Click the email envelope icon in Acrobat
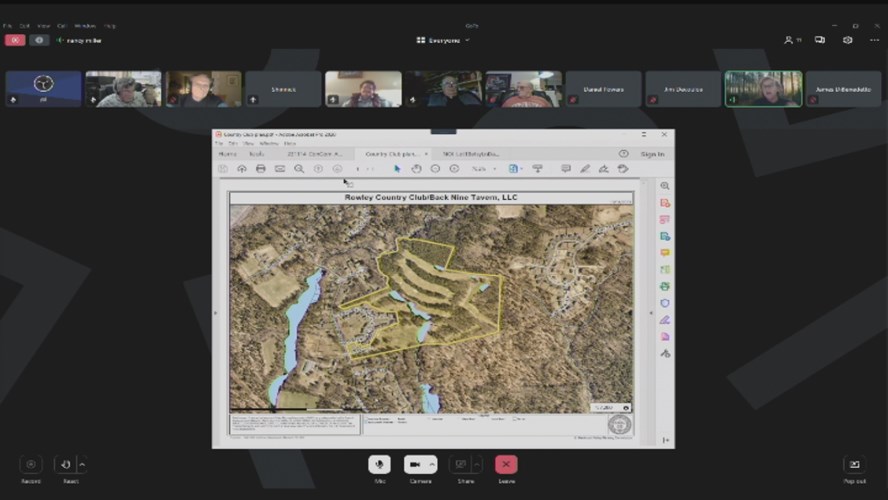Viewport: 888px width, 500px height. pyautogui.click(x=280, y=169)
